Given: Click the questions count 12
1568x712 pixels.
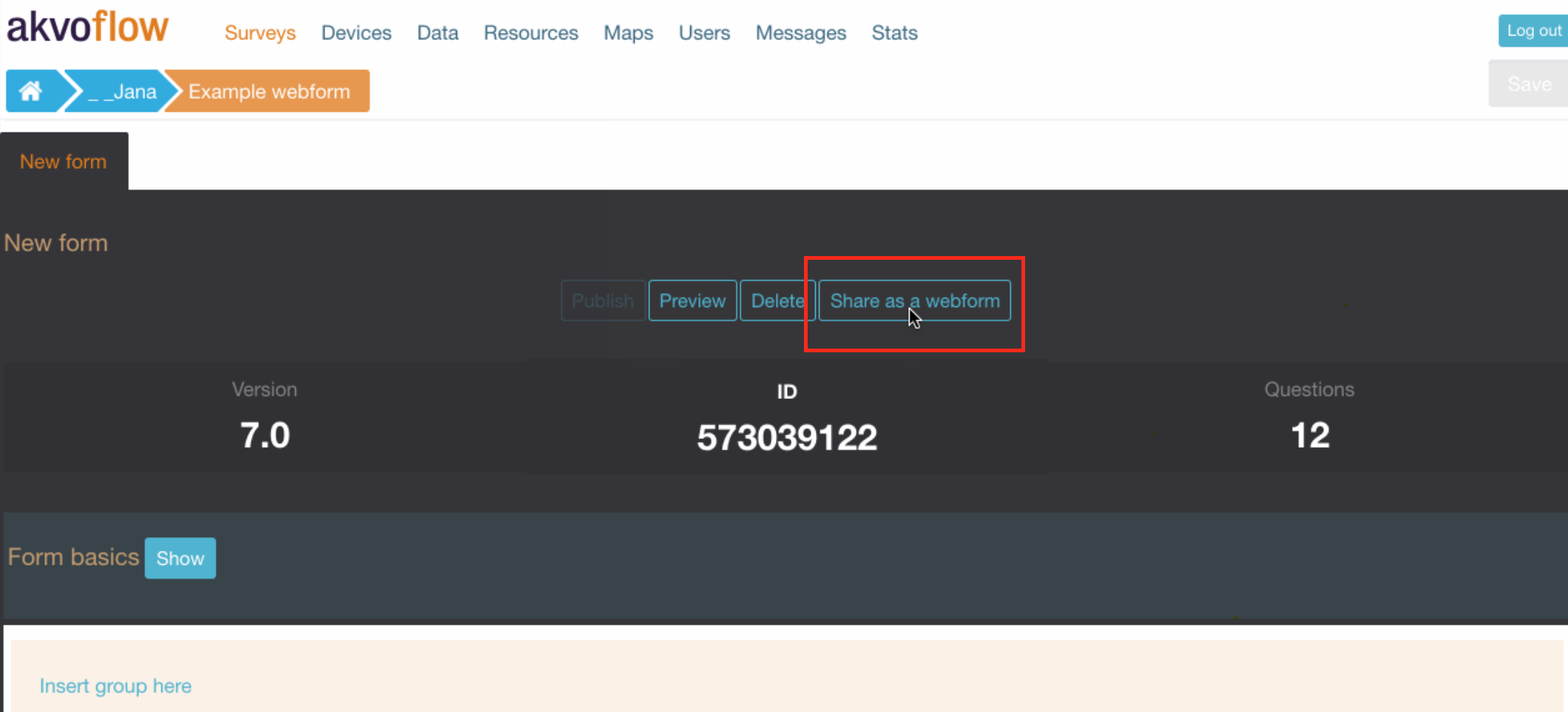Looking at the screenshot, I should point(1310,435).
